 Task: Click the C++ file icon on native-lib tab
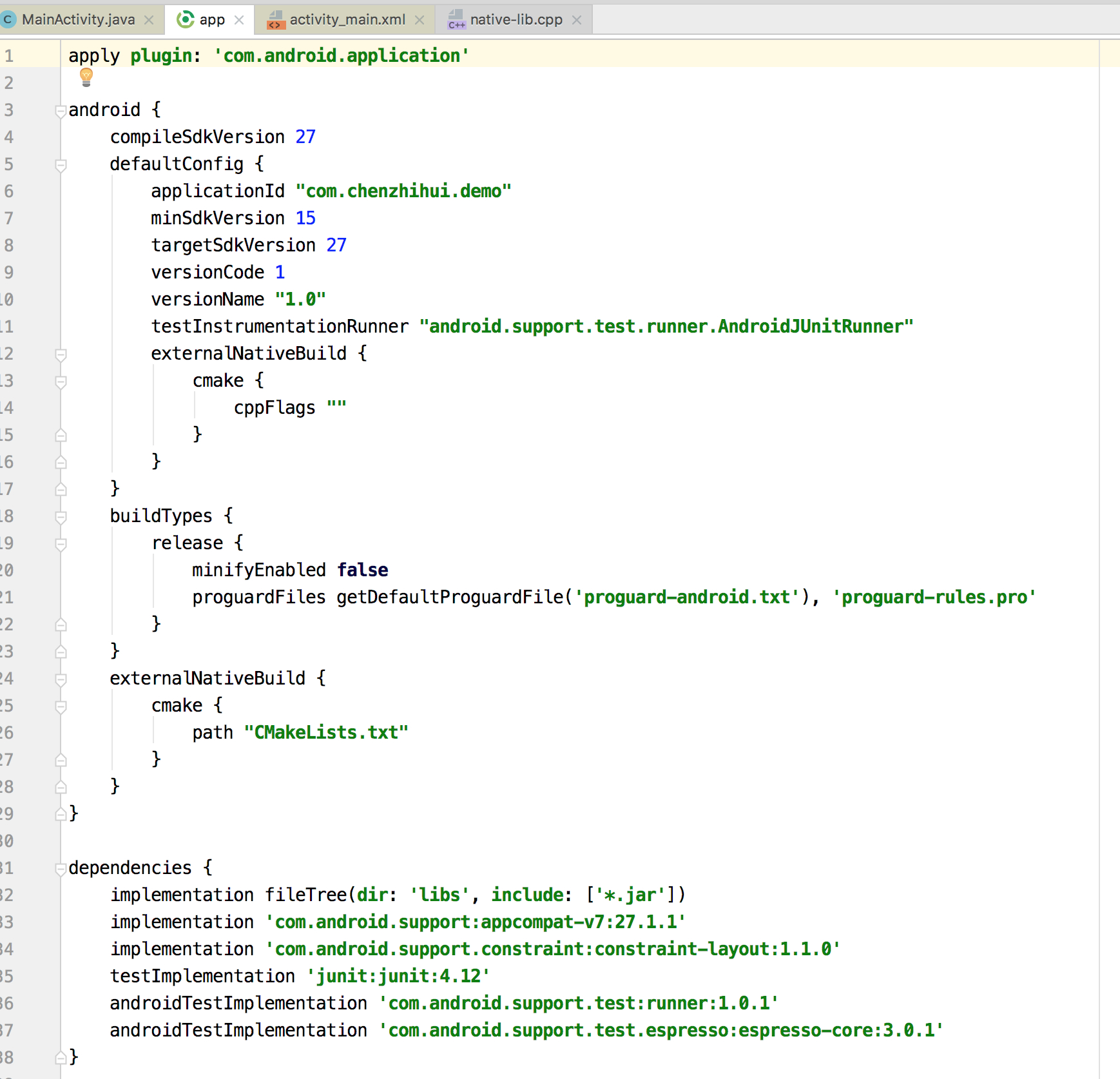coord(456,20)
